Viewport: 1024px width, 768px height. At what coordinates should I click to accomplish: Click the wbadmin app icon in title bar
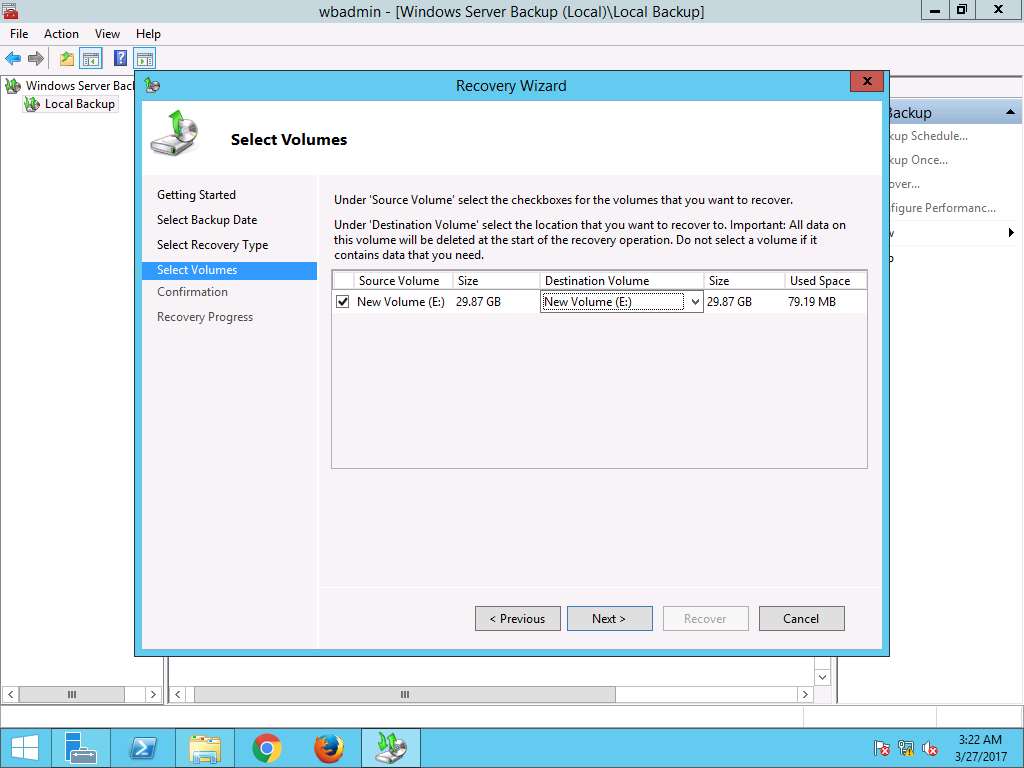10,11
